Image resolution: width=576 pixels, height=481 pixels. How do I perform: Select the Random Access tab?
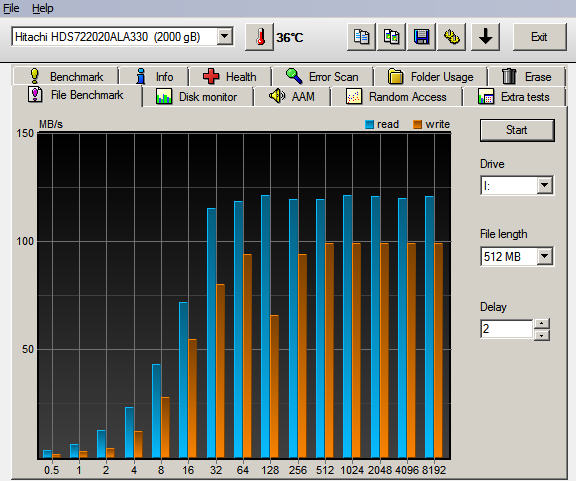[396, 97]
